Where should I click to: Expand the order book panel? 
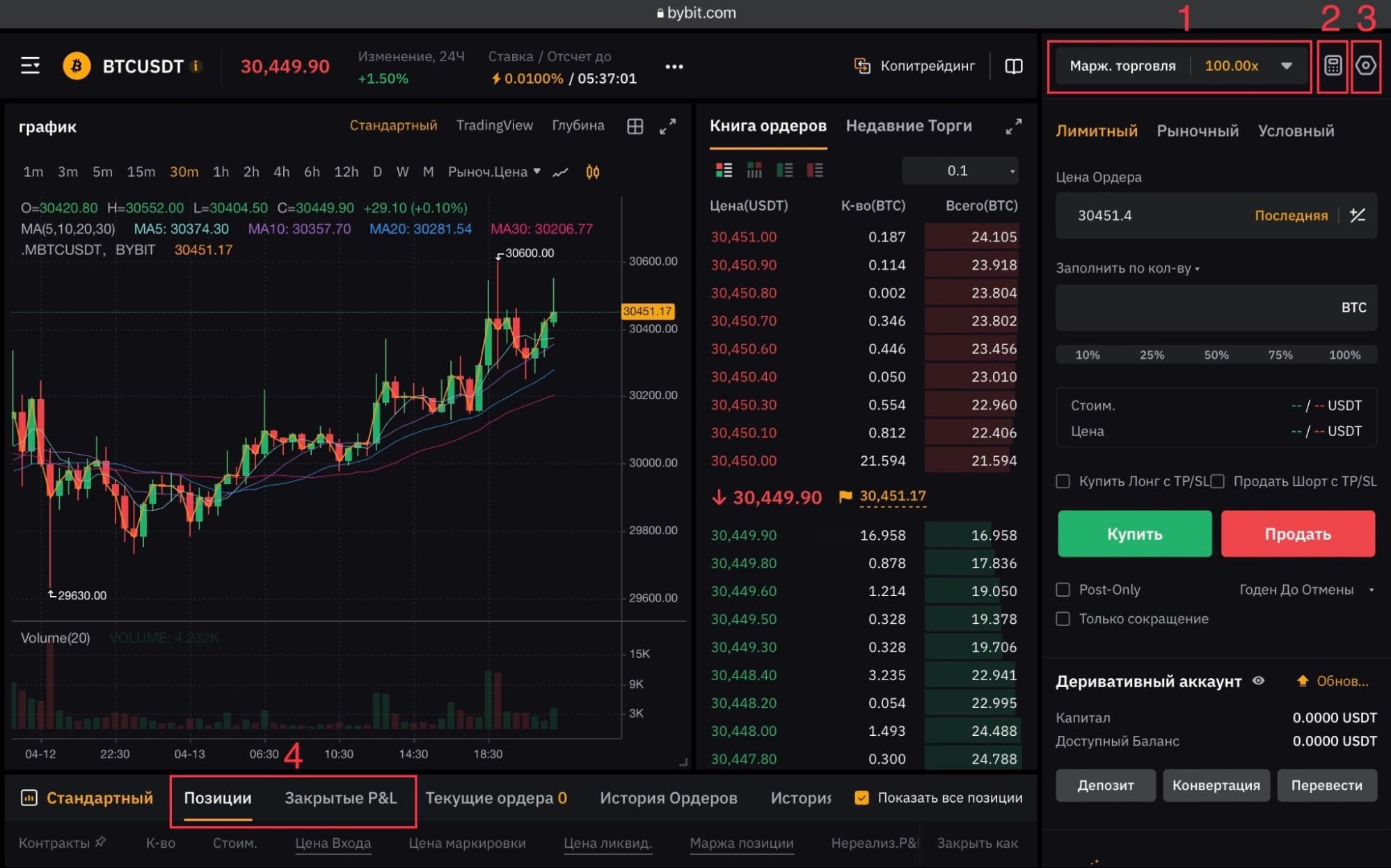(x=1014, y=126)
